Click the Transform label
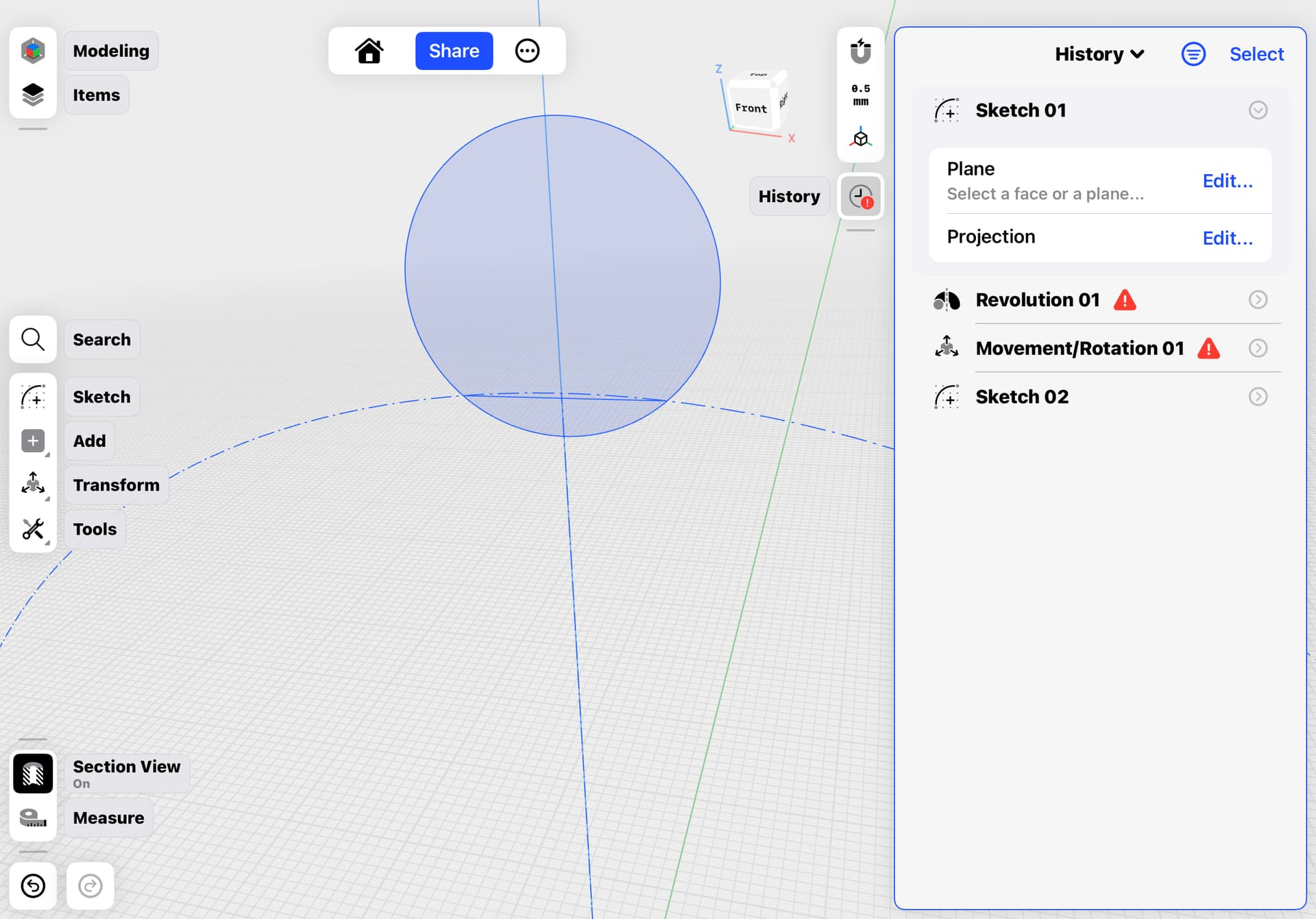Screen dimensions: 1316x919 click(x=117, y=485)
